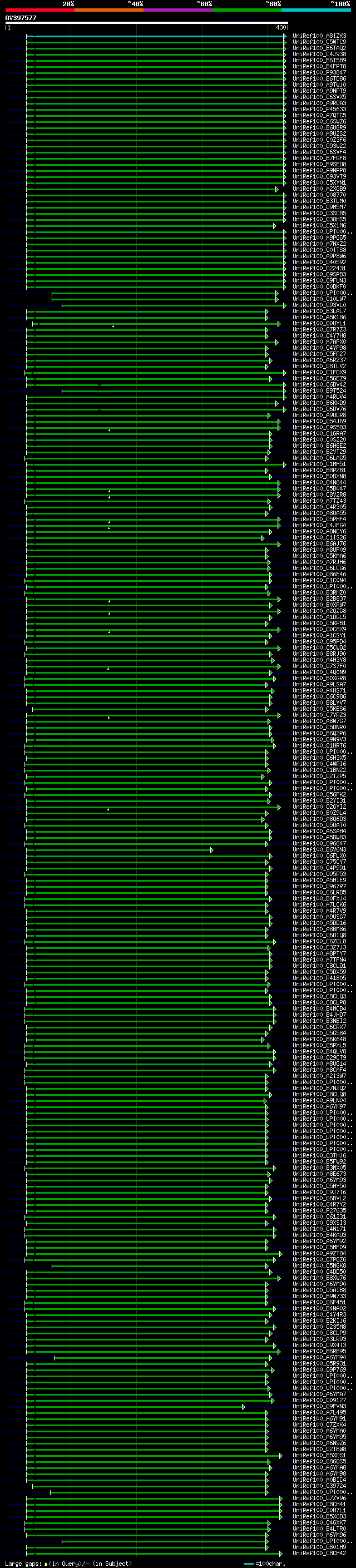Screen dimensions: 356x1568
Task: Select hit label UniRef100_Q40592
Action: [319, 263]
